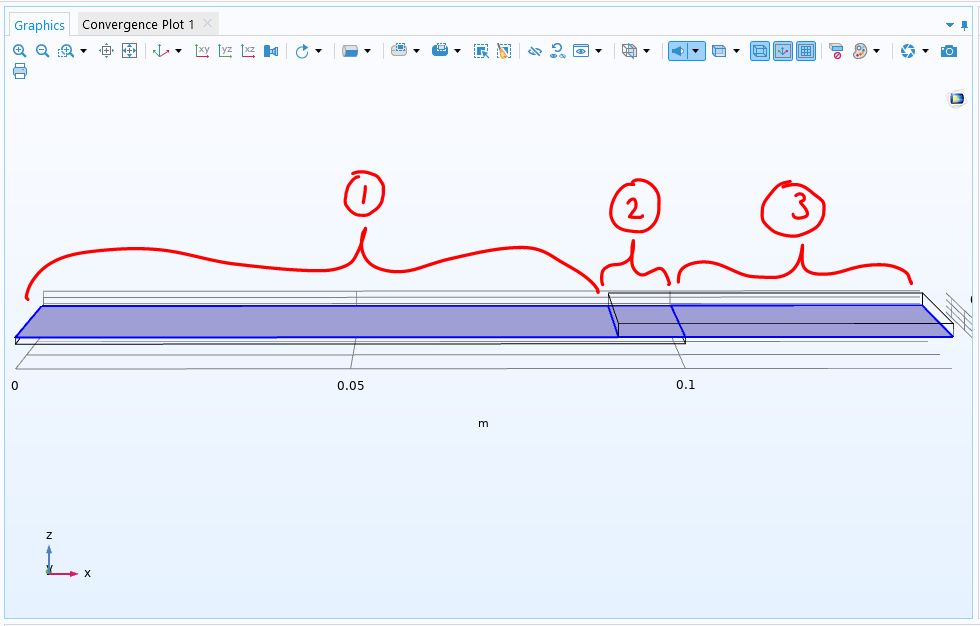Screen dimensions: 980x626
Task: Switch to the XZ plane view
Action: point(248,51)
